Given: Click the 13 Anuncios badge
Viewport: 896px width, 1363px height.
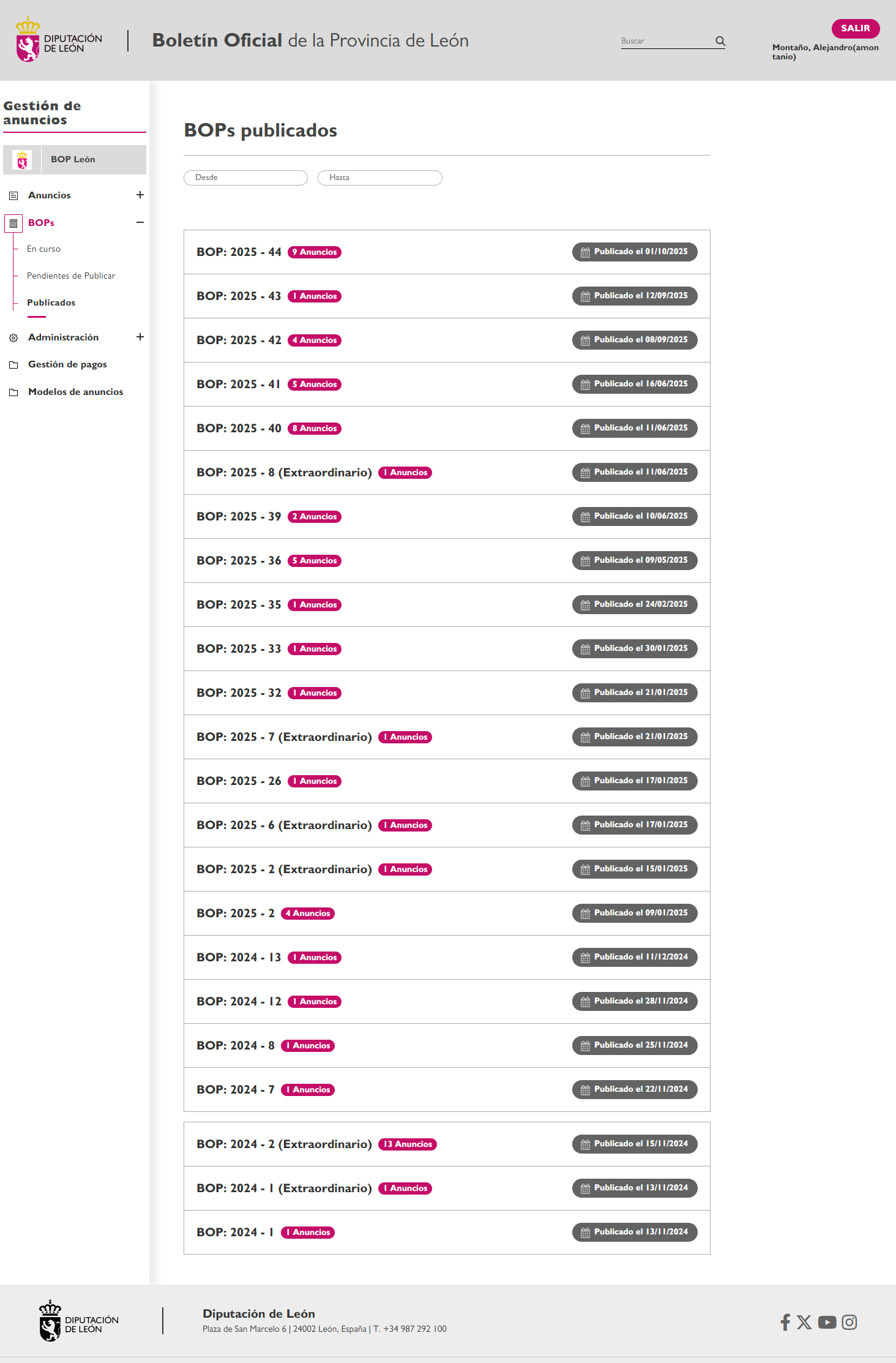Looking at the screenshot, I should click(x=408, y=1144).
